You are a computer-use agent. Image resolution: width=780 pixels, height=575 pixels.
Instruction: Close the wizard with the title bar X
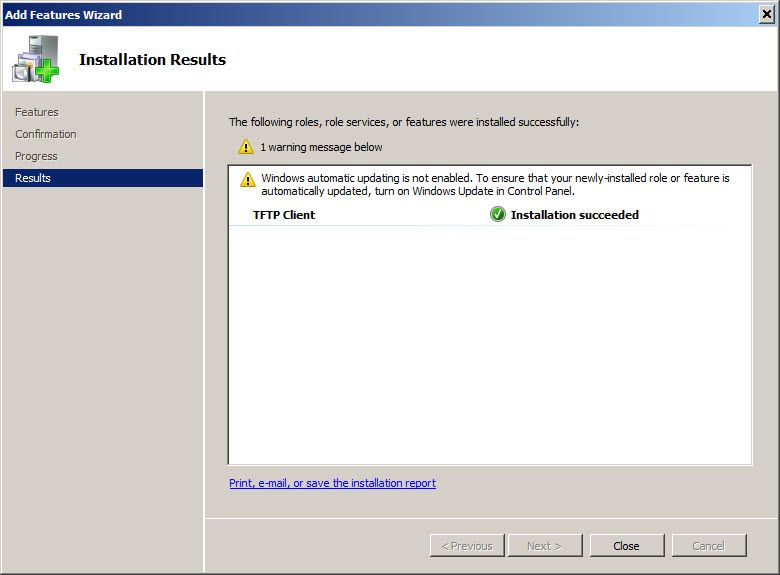[x=767, y=14]
